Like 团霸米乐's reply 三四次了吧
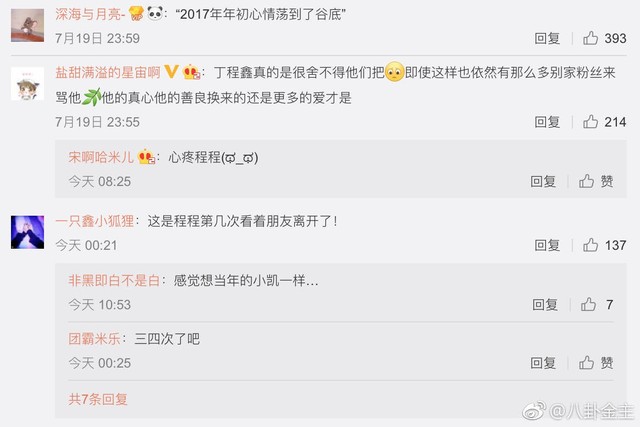Image resolution: width=640 pixels, height=427 pixels. click(x=587, y=363)
